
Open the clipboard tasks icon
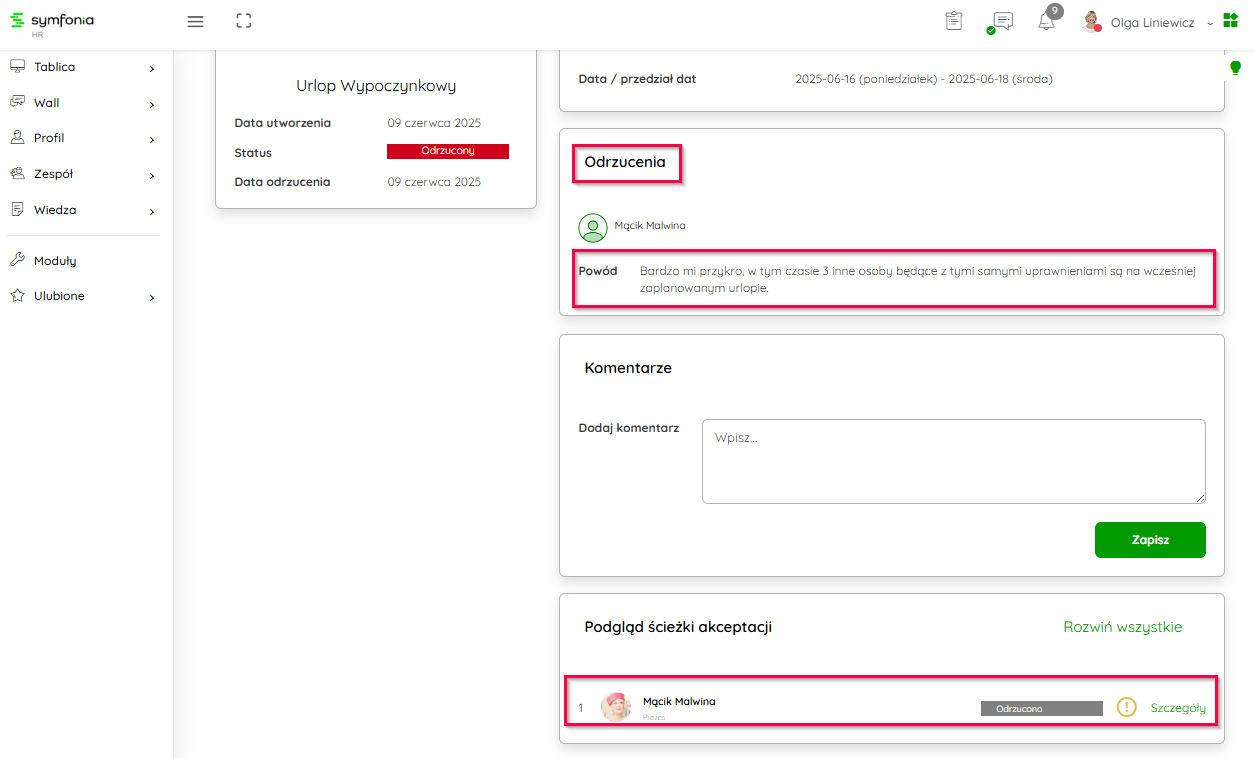coord(954,21)
